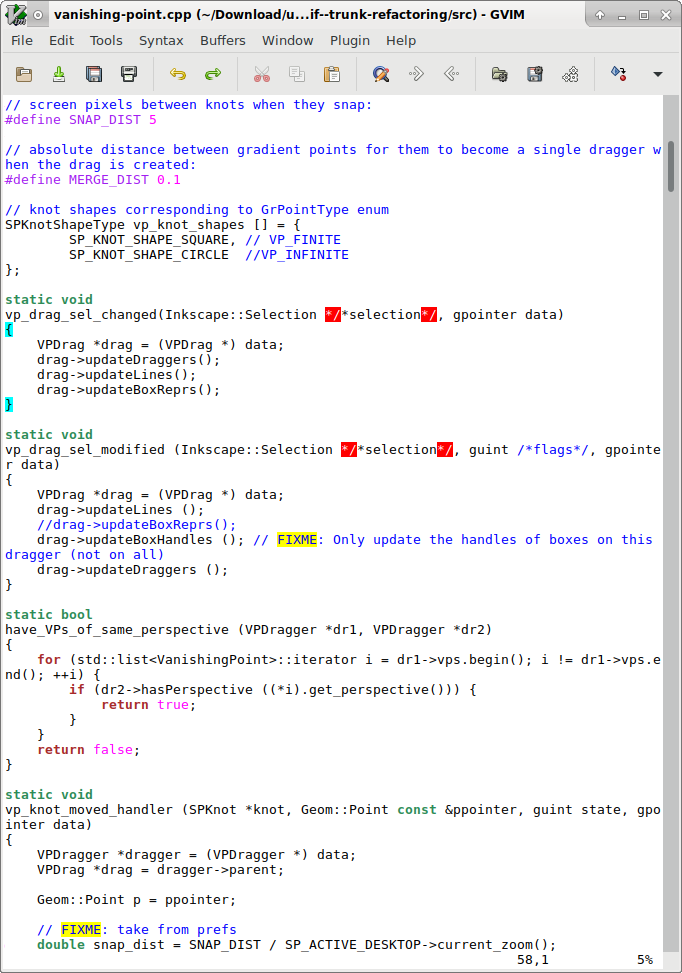Image resolution: width=682 pixels, height=973 pixels.
Task: Open the Window menu
Action: pyautogui.click(x=287, y=40)
